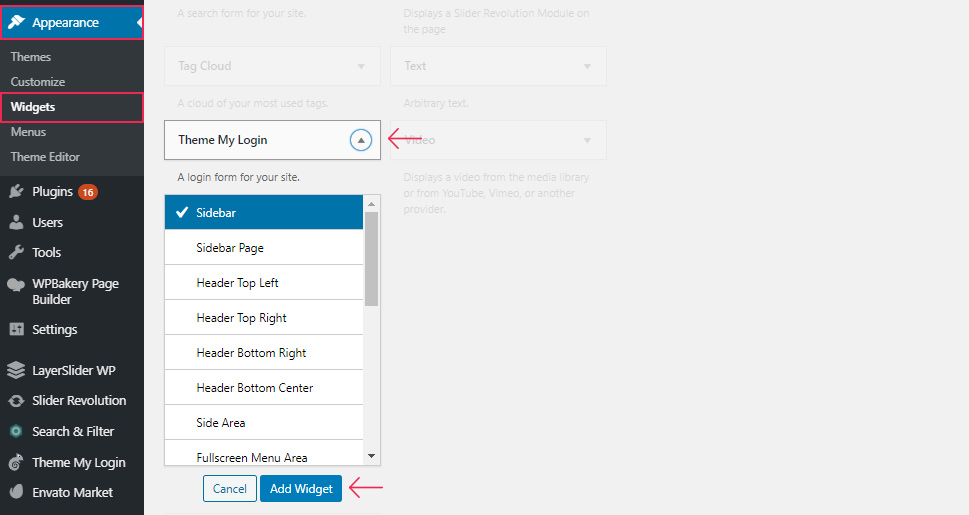The height and width of the screenshot is (515, 969).
Task: Open the Themes submenu item
Action: [x=31, y=57]
